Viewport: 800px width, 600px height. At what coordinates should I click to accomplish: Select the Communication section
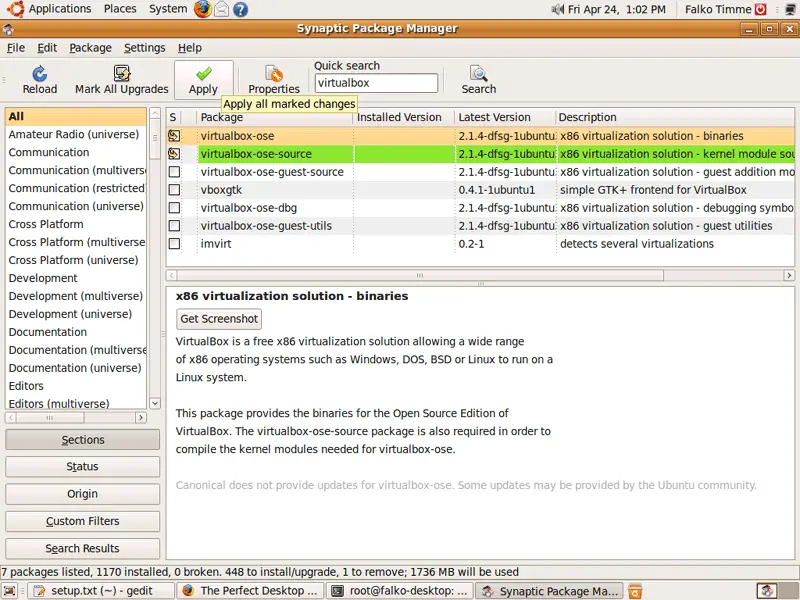[76, 152]
